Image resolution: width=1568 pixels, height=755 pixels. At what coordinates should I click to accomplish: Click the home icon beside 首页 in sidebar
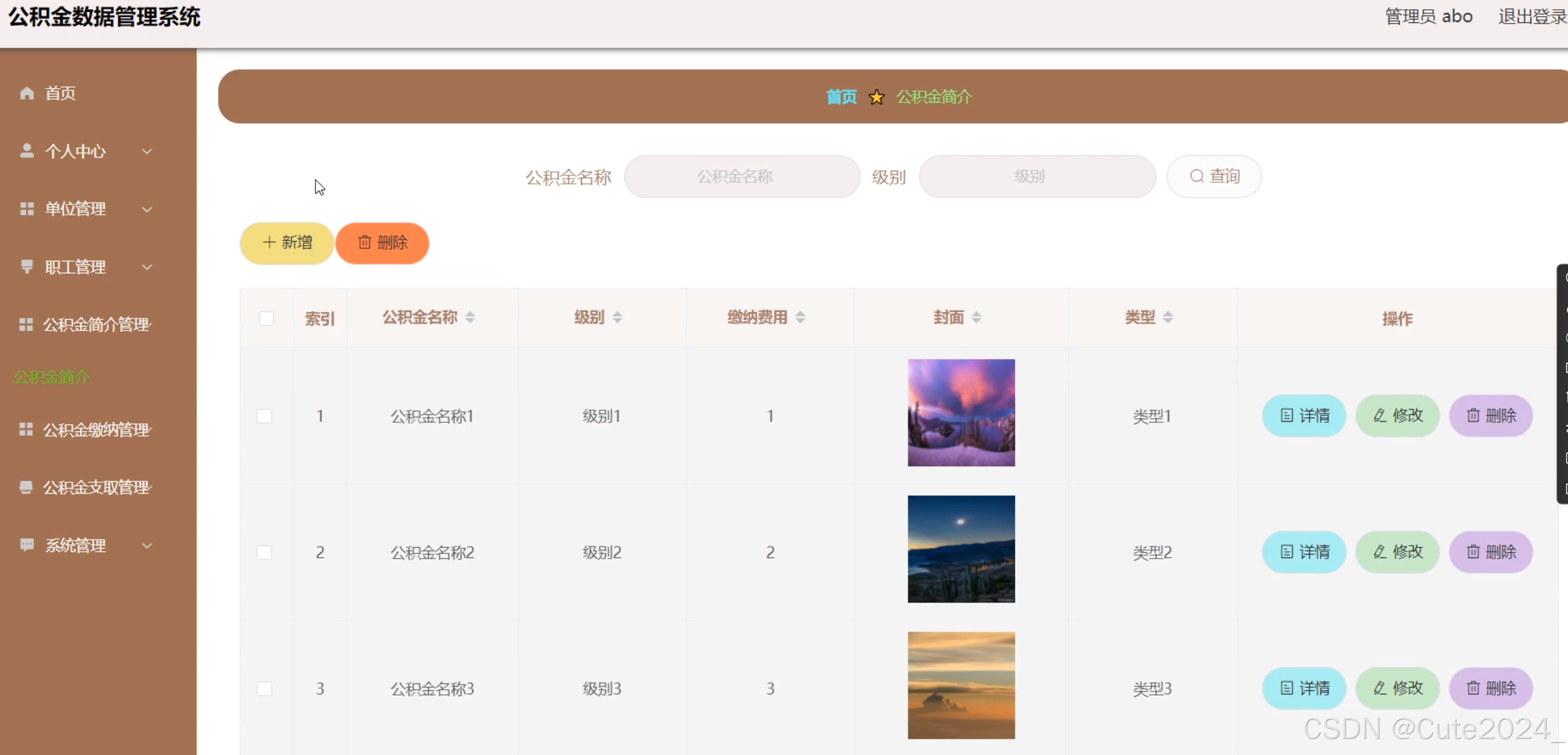pos(27,93)
